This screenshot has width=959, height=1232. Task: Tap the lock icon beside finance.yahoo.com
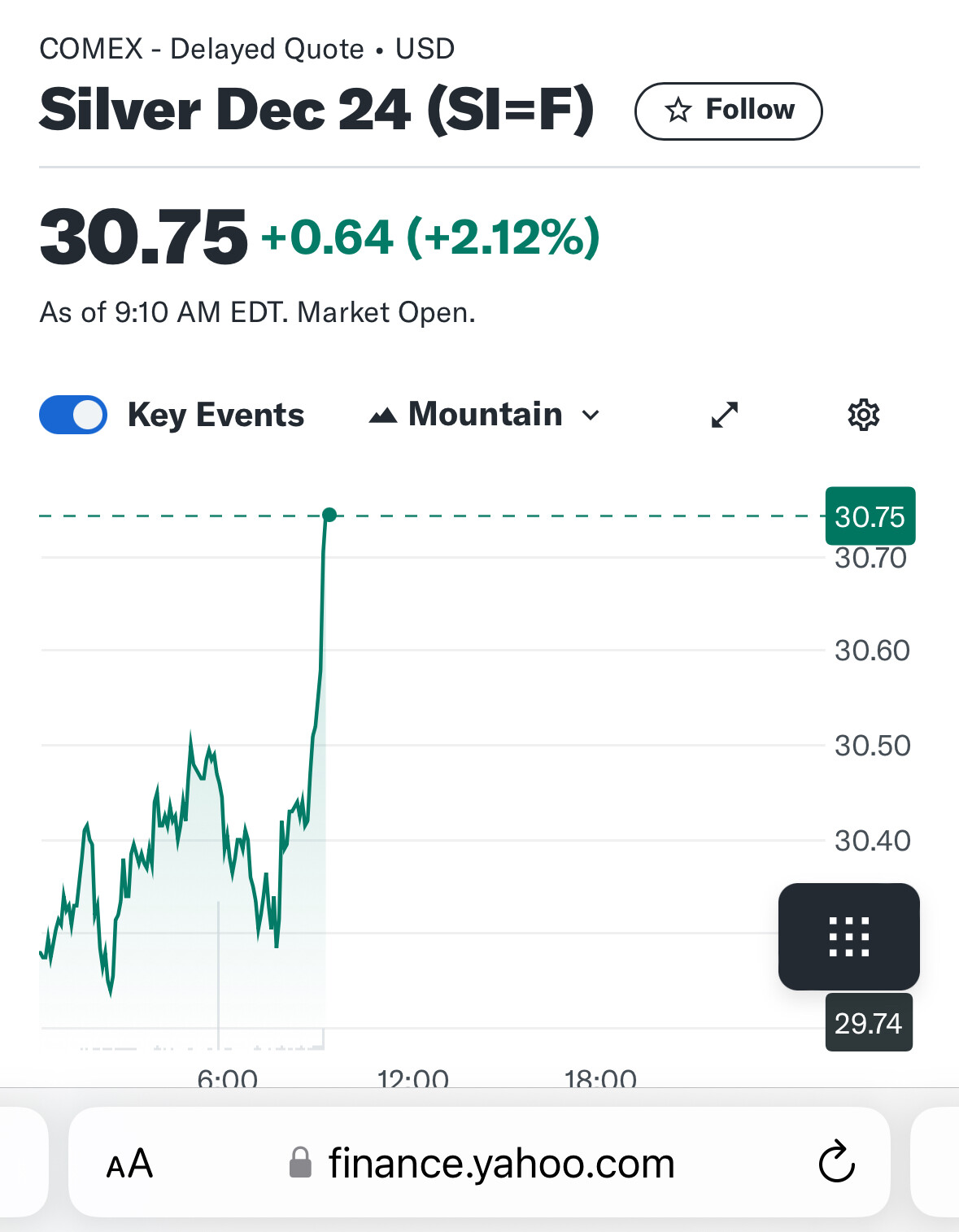point(300,1162)
